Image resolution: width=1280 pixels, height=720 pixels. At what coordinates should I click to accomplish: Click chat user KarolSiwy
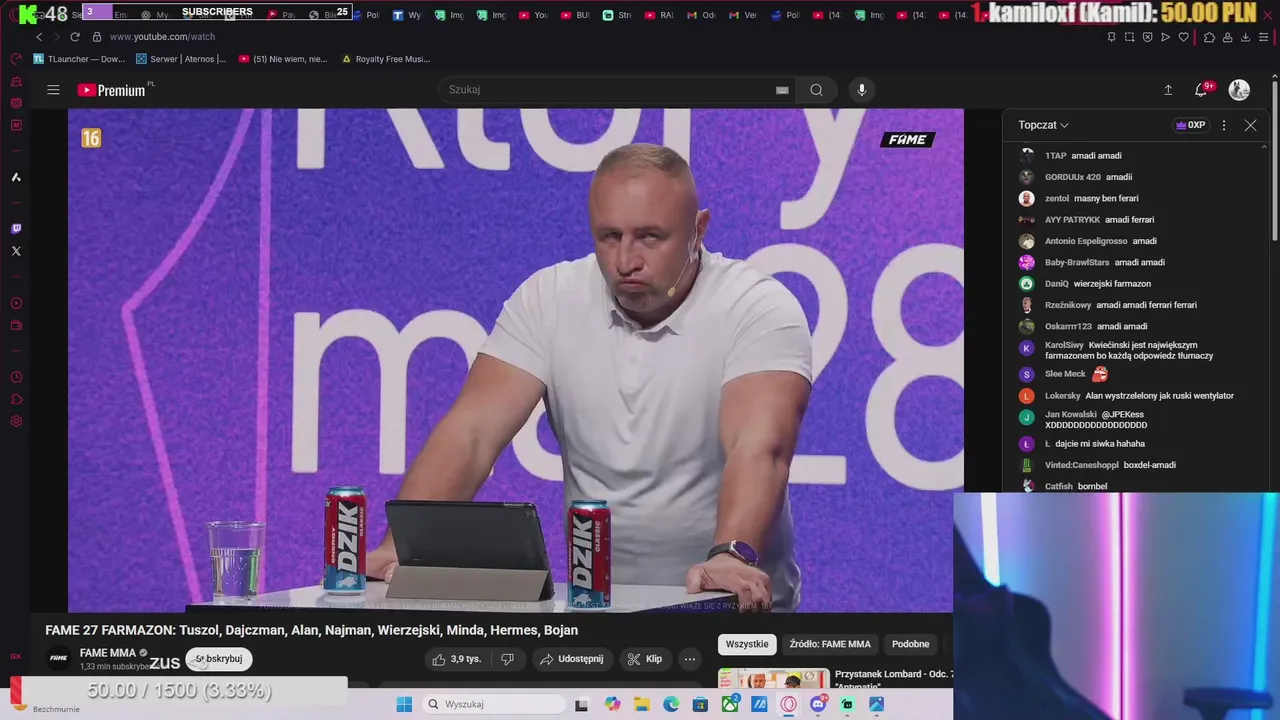pos(1064,345)
